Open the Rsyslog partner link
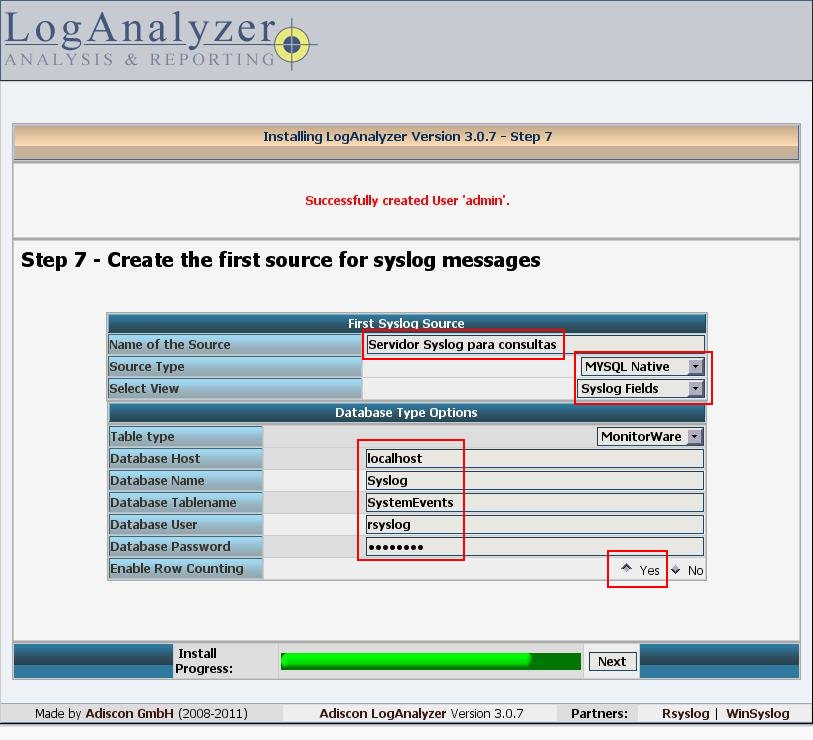The width and height of the screenshot is (813, 740). pyautogui.click(x=685, y=714)
